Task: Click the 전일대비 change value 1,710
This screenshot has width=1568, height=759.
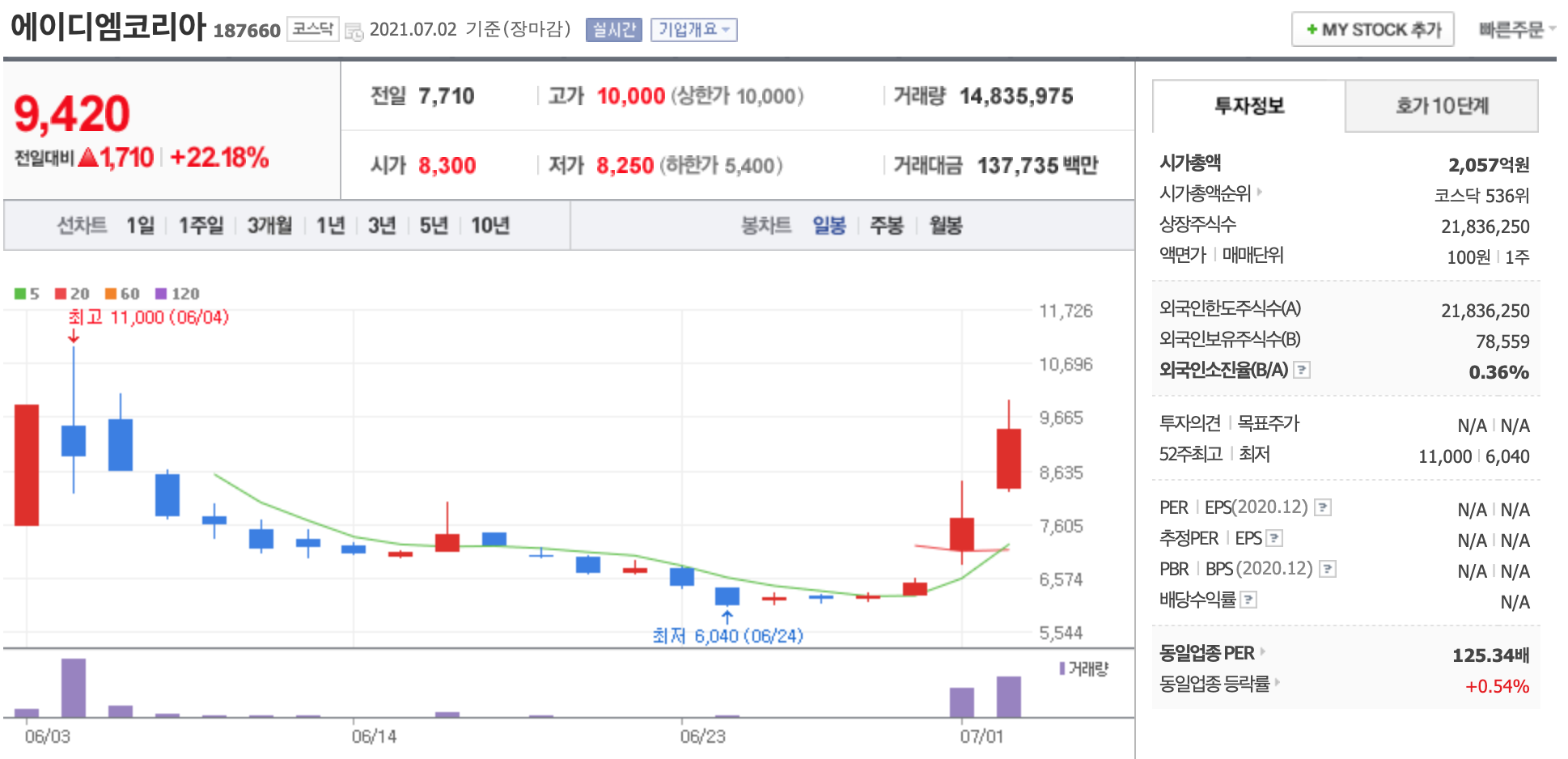Action: coord(127,157)
